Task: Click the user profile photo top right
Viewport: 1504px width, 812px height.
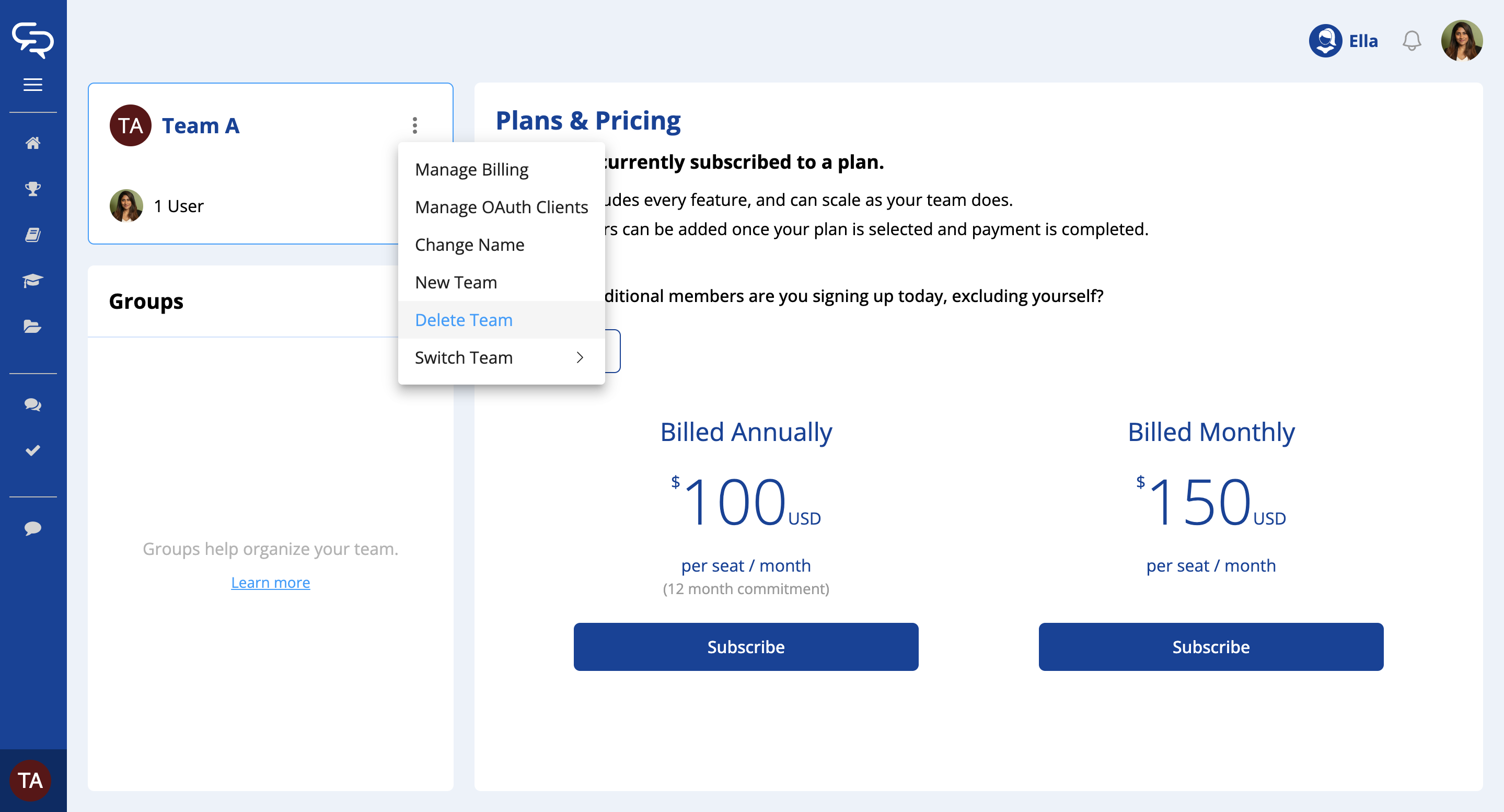Action: pyautogui.click(x=1461, y=41)
